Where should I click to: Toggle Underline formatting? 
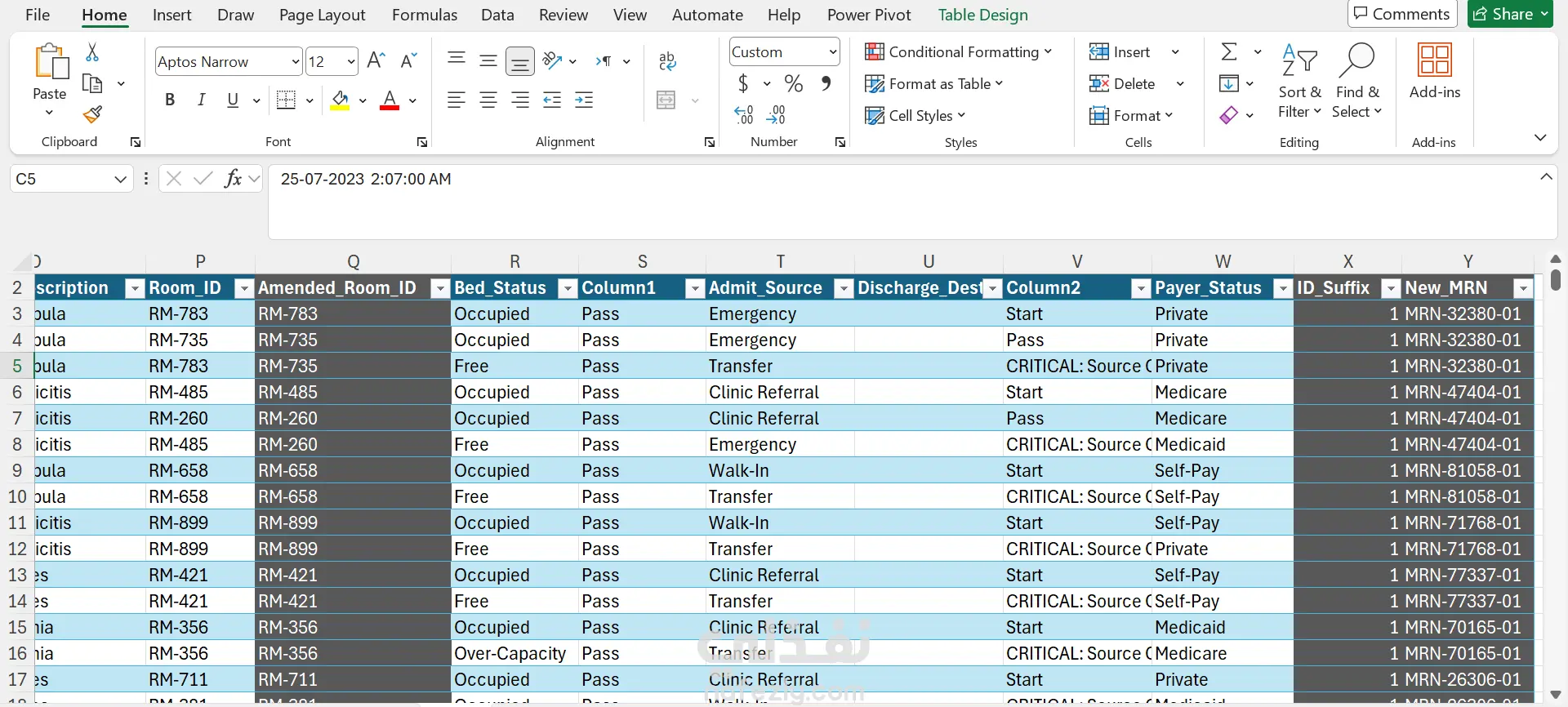pyautogui.click(x=233, y=100)
